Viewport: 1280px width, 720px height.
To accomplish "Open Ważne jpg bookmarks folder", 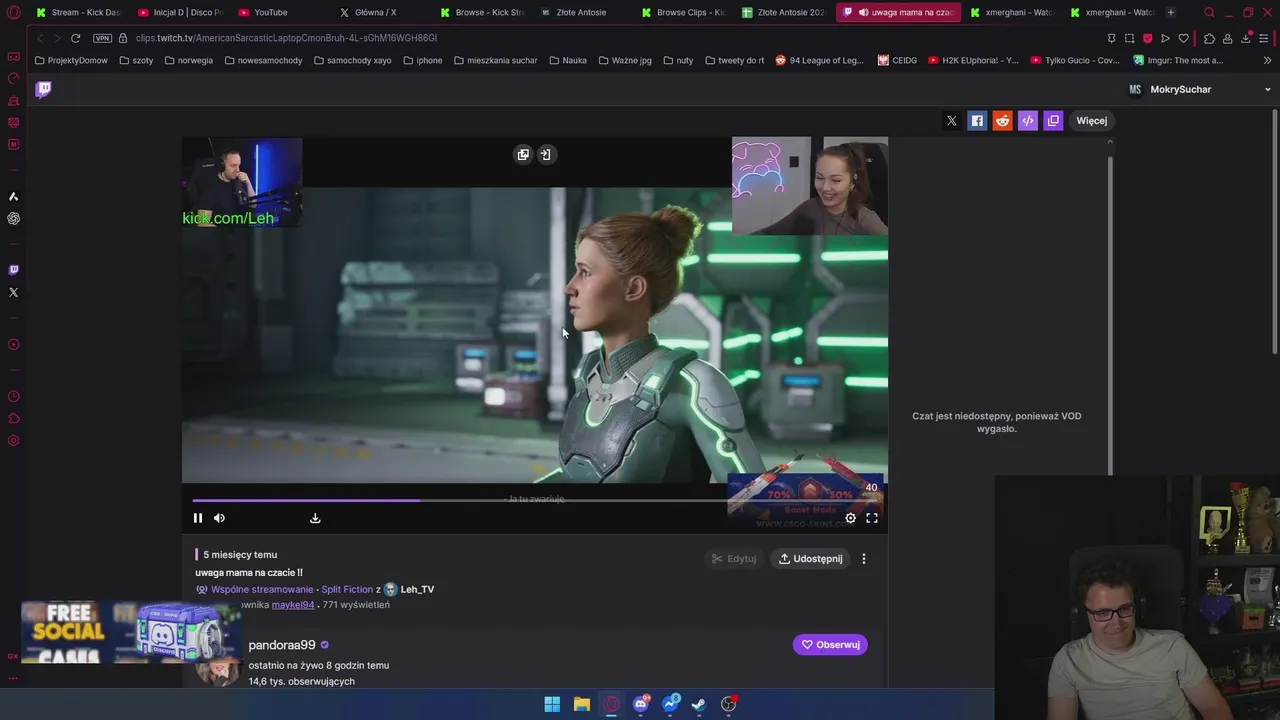I will [x=625, y=60].
